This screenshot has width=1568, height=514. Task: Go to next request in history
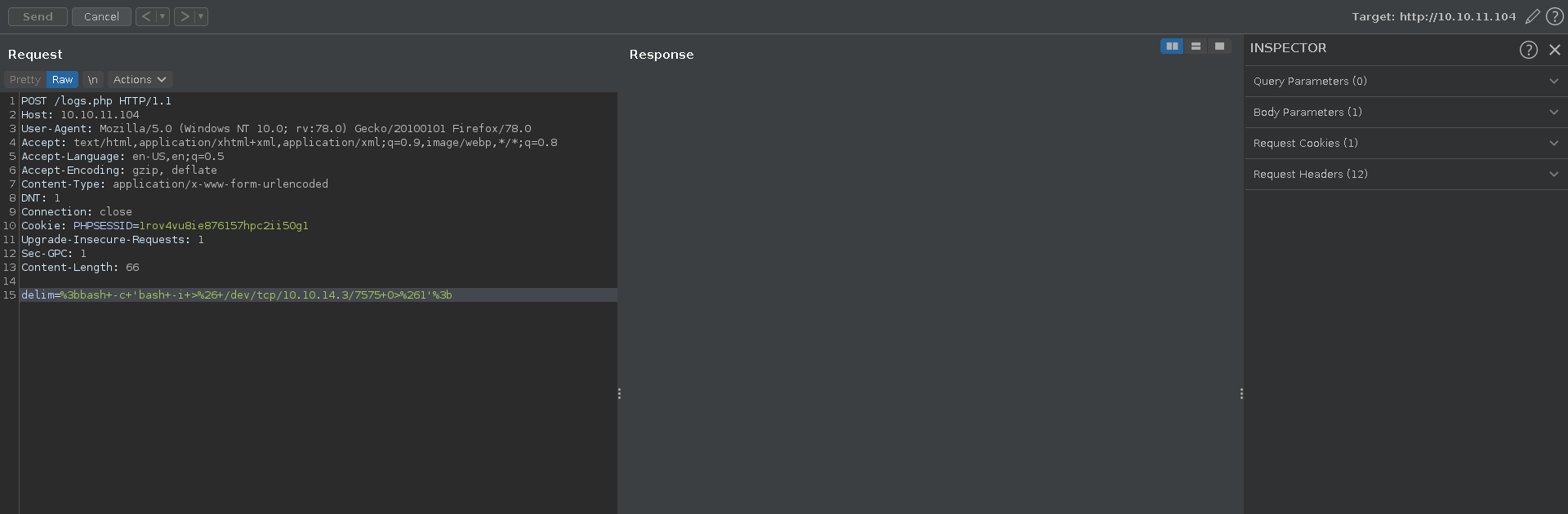tap(185, 16)
